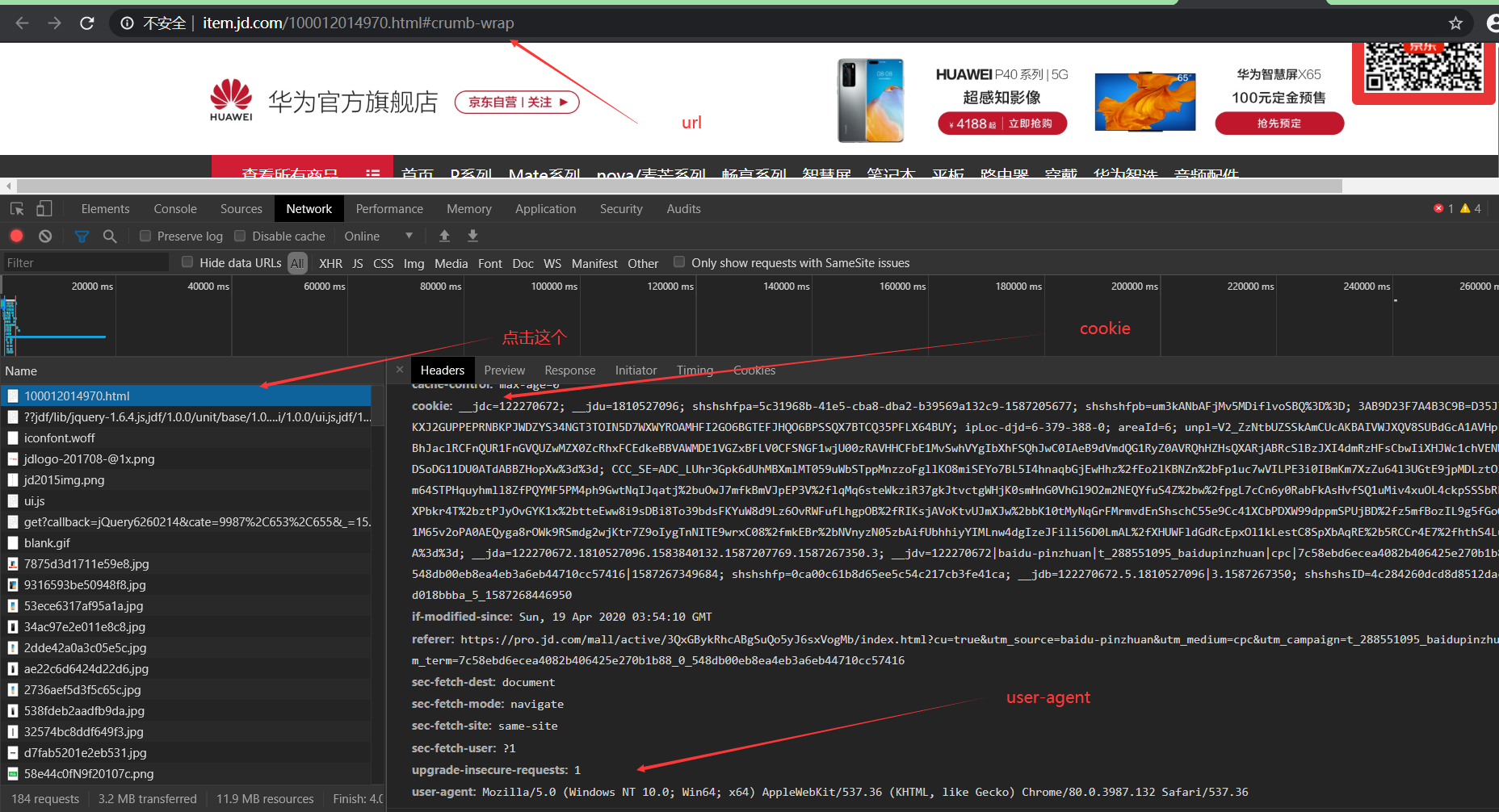The height and width of the screenshot is (812, 1499).
Task: Import HAR file with upload arrow
Action: 443,236
